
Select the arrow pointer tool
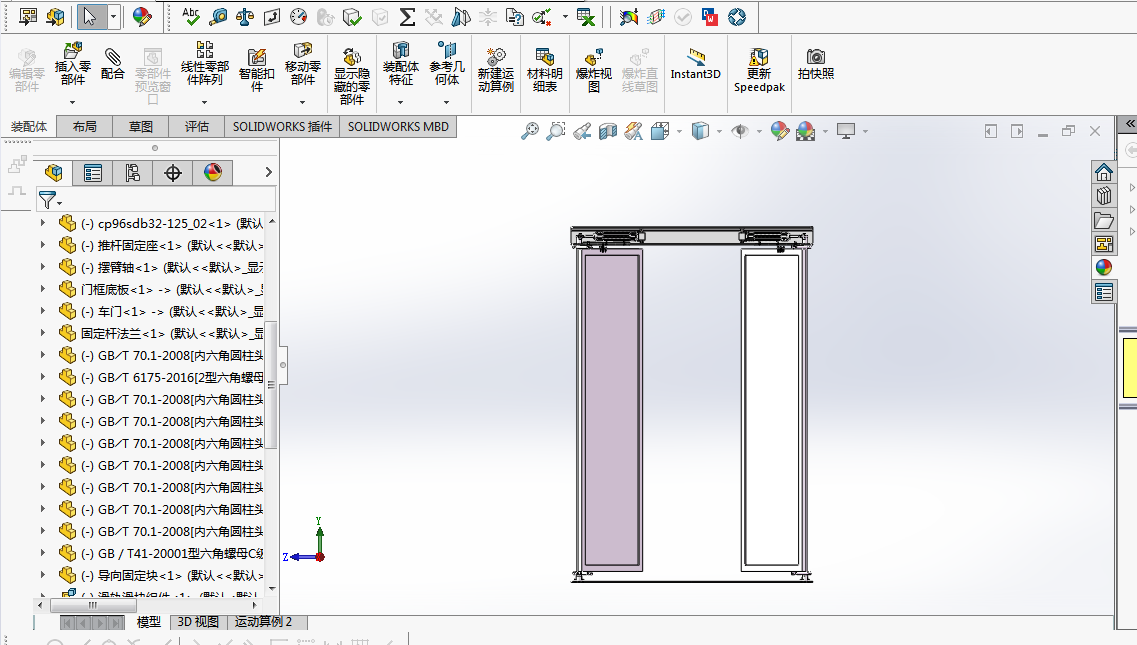(91, 17)
